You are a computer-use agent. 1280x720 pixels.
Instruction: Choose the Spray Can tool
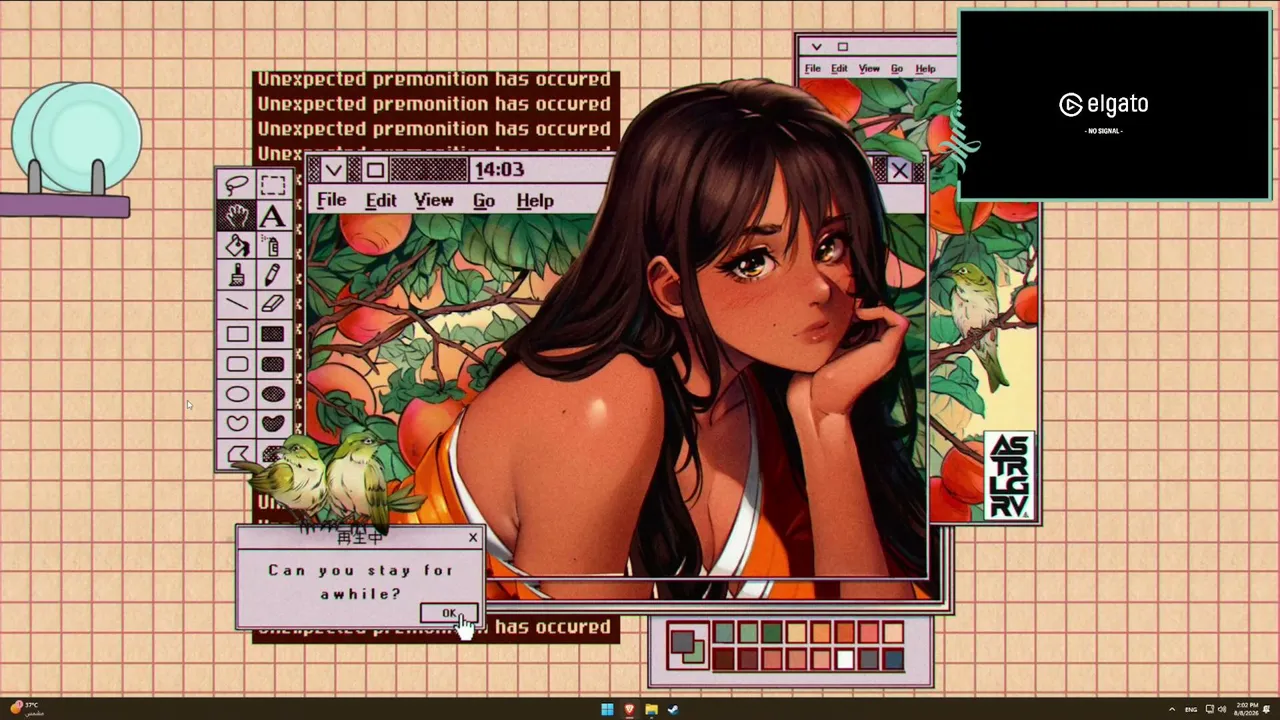pyautogui.click(x=272, y=245)
